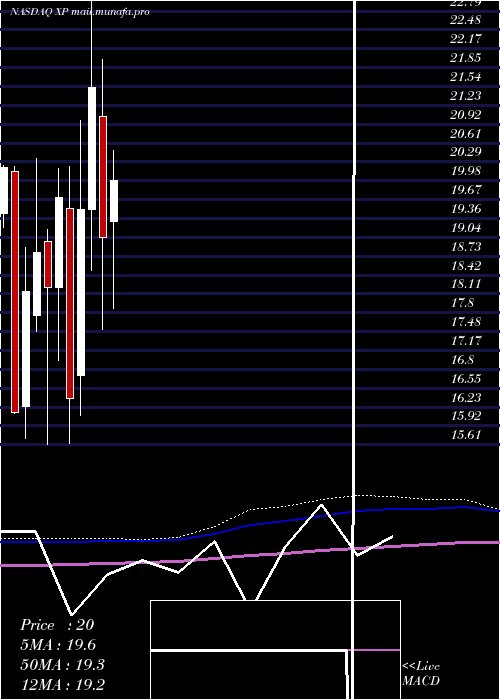This screenshot has width=500, height=700.
Task: Click the 21.54 price axis label
Action: [x=466, y=77]
